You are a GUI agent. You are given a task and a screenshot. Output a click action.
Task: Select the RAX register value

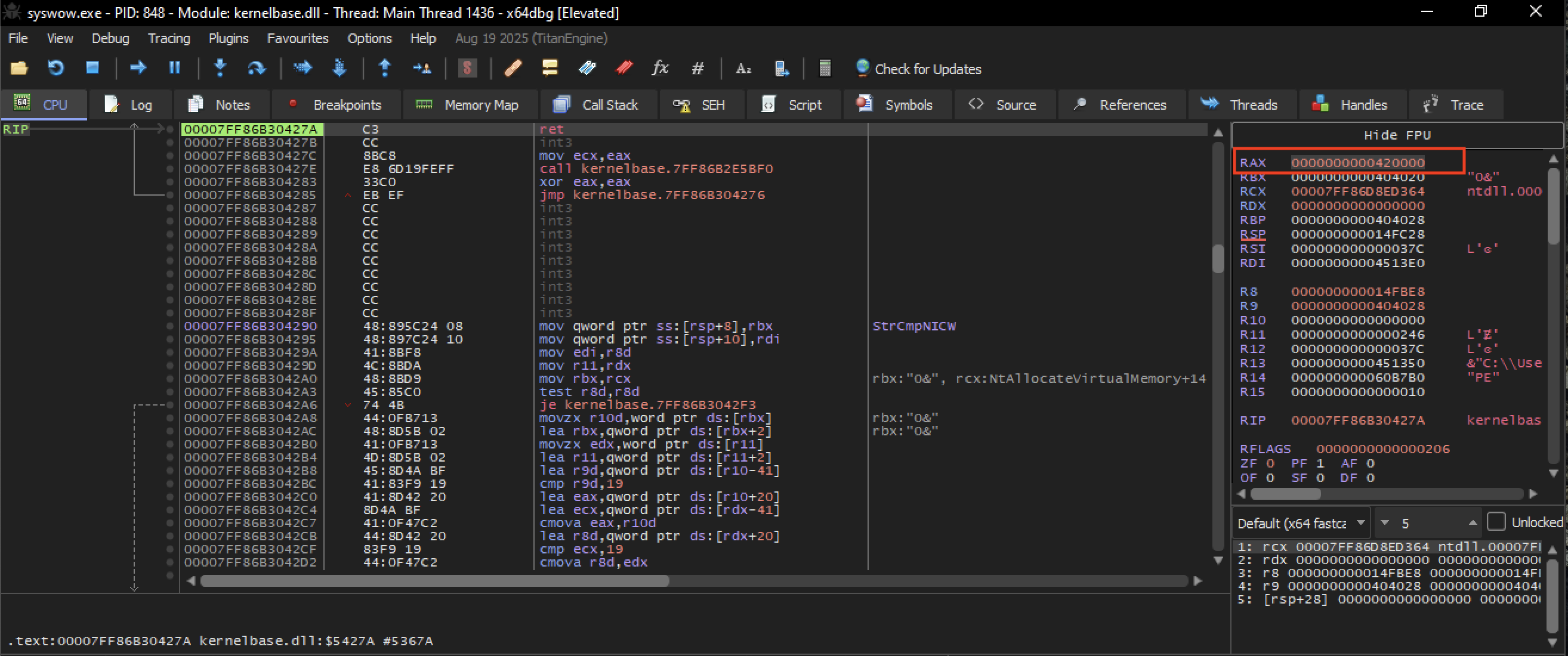coord(1357,162)
